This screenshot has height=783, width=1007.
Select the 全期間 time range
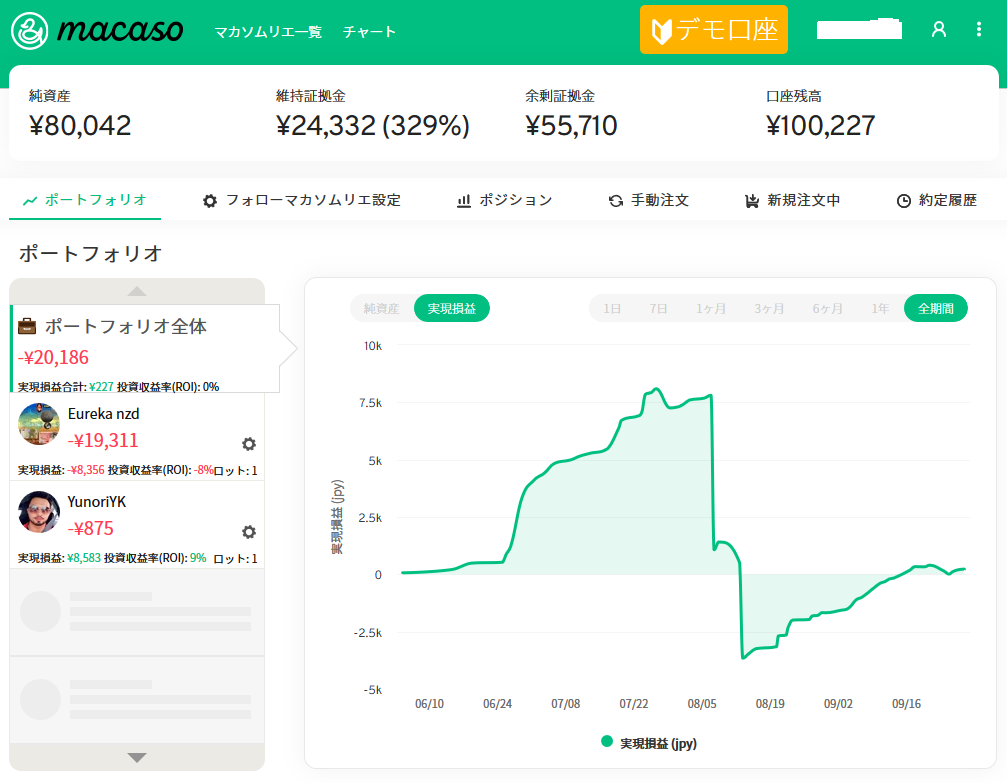tap(935, 309)
